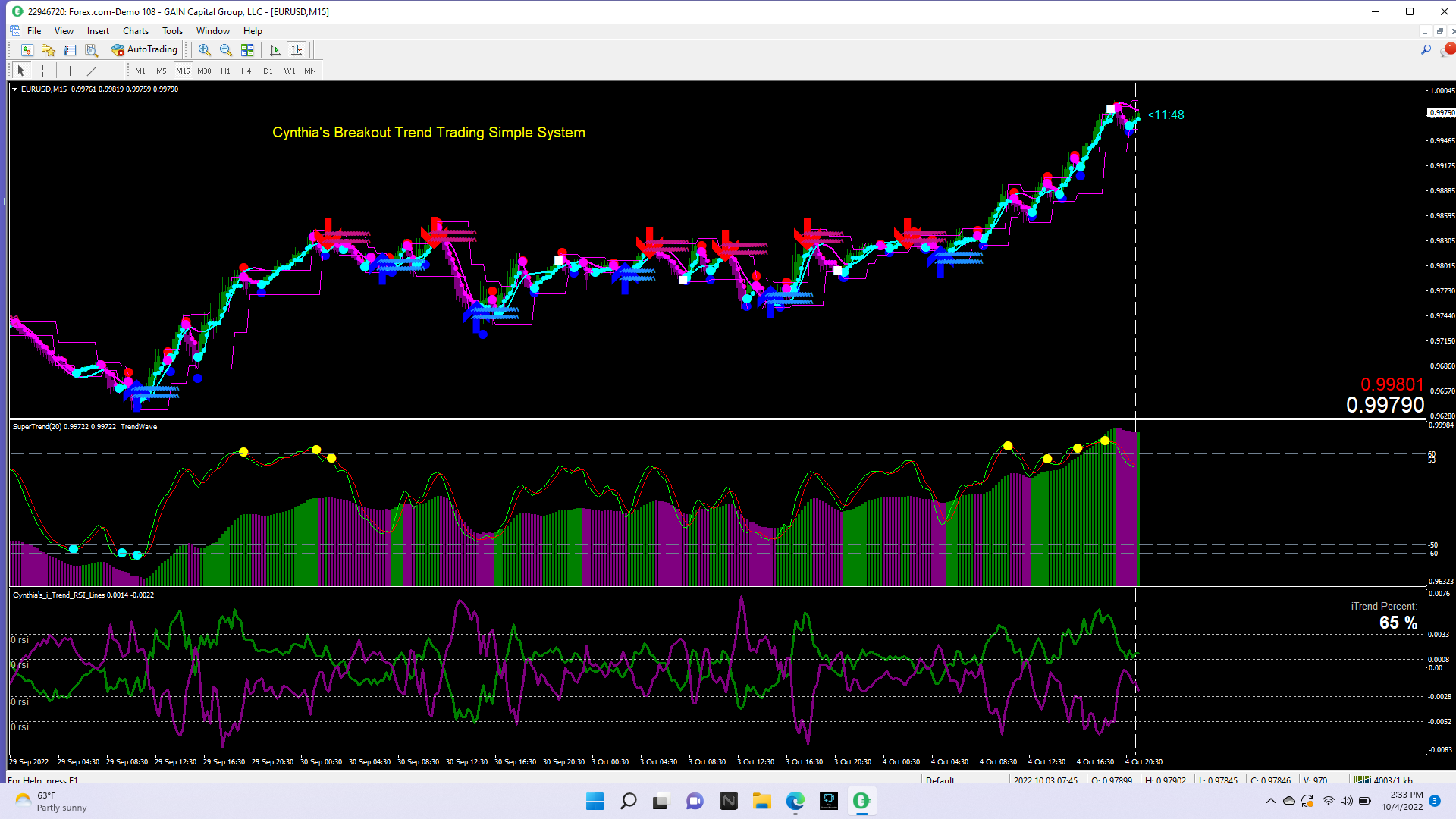Image resolution: width=1456 pixels, height=819 pixels.
Task: Select the Crosshair tool
Action: 43,71
